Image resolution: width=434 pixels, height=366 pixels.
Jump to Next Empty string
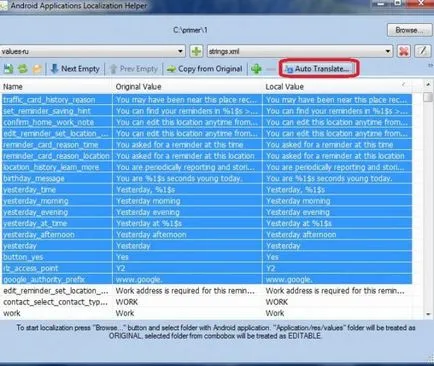click(75, 69)
